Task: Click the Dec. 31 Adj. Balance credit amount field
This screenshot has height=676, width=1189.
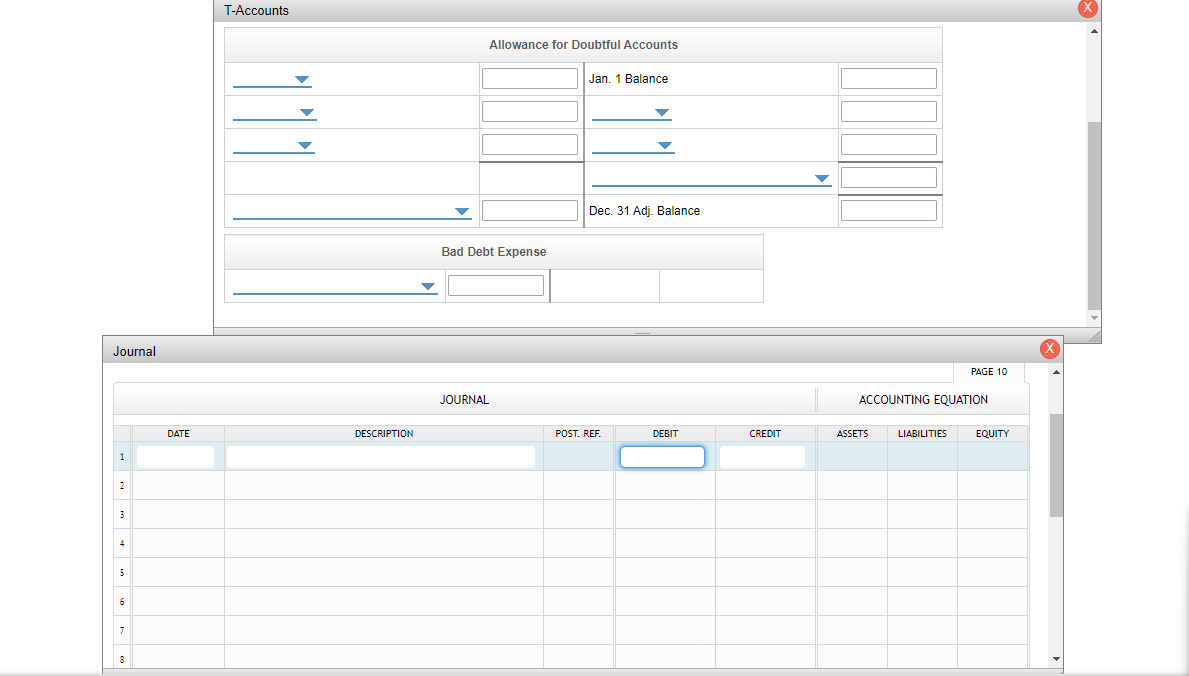Action: [x=889, y=211]
